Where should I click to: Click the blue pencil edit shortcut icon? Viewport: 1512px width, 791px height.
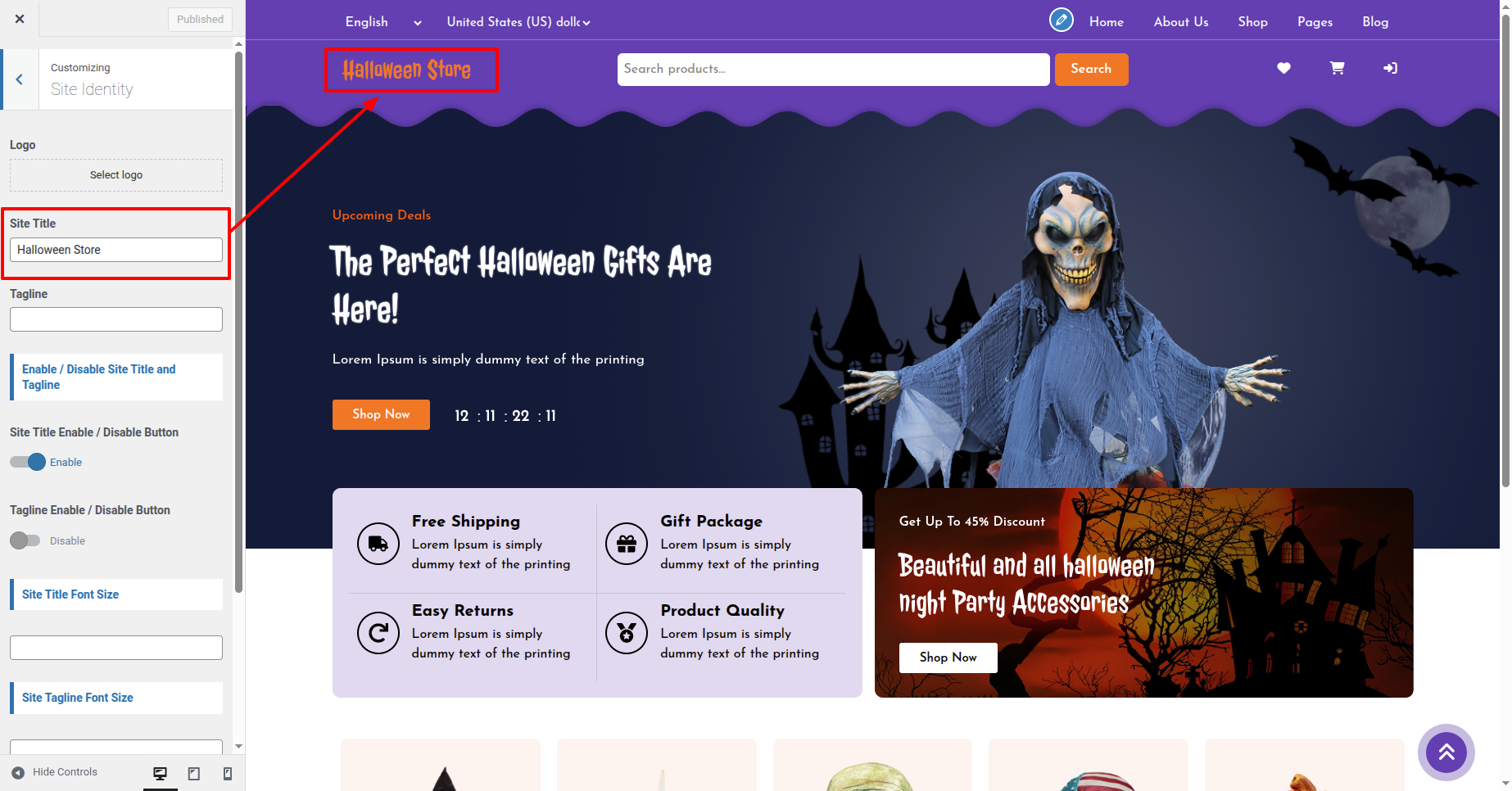click(x=1062, y=20)
